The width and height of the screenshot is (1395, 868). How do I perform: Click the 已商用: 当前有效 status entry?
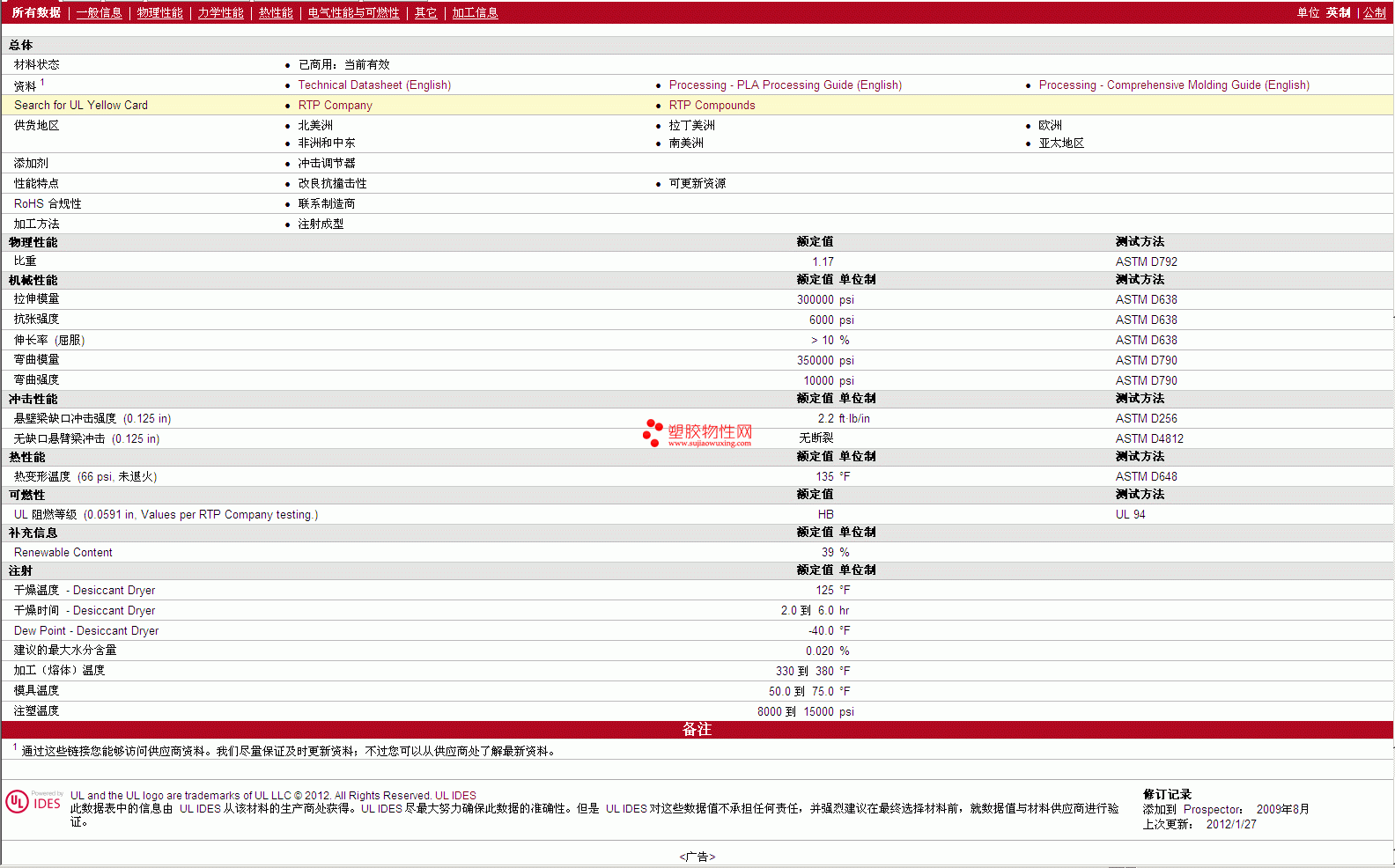pyautogui.click(x=343, y=65)
